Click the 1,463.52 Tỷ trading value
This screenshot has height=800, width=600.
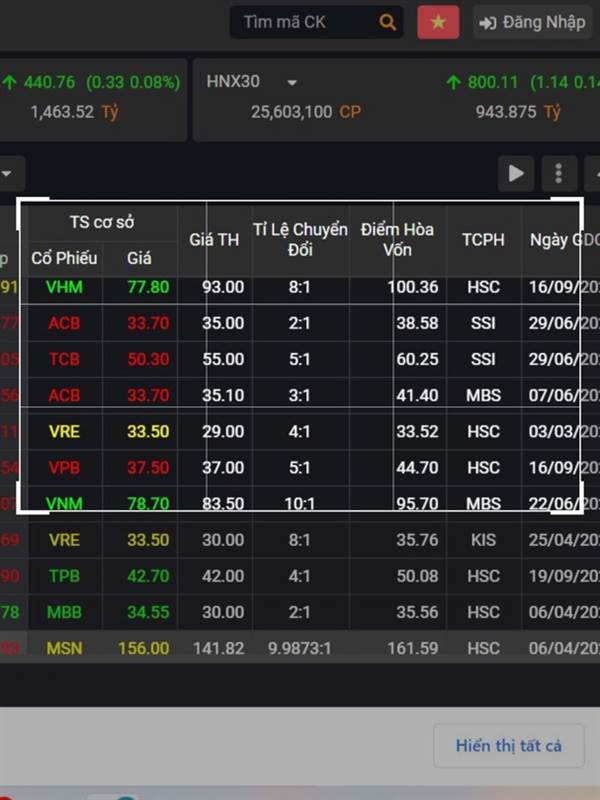pos(74,112)
